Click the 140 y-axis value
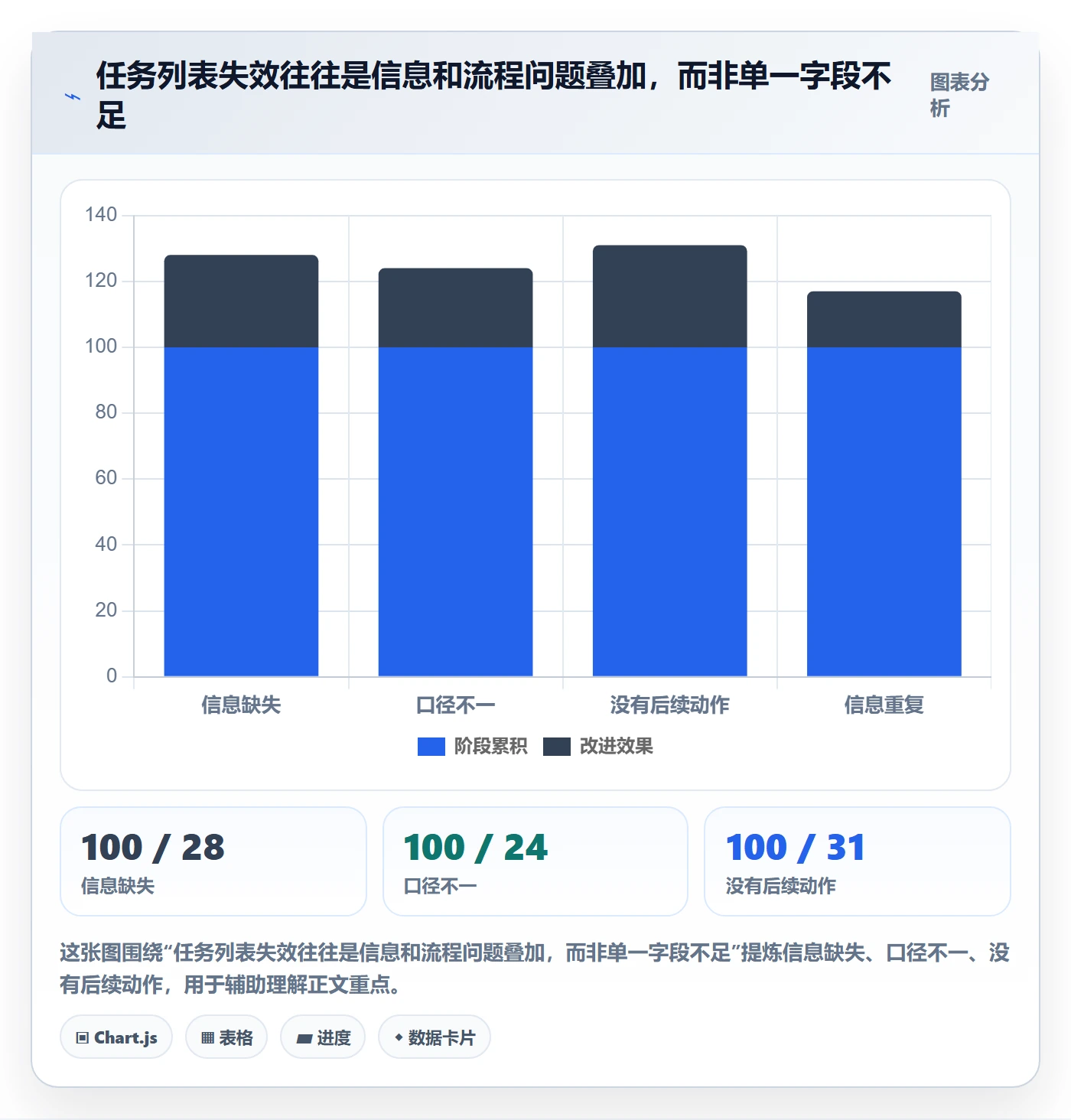Image resolution: width=1071 pixels, height=1120 pixels. pyautogui.click(x=101, y=214)
